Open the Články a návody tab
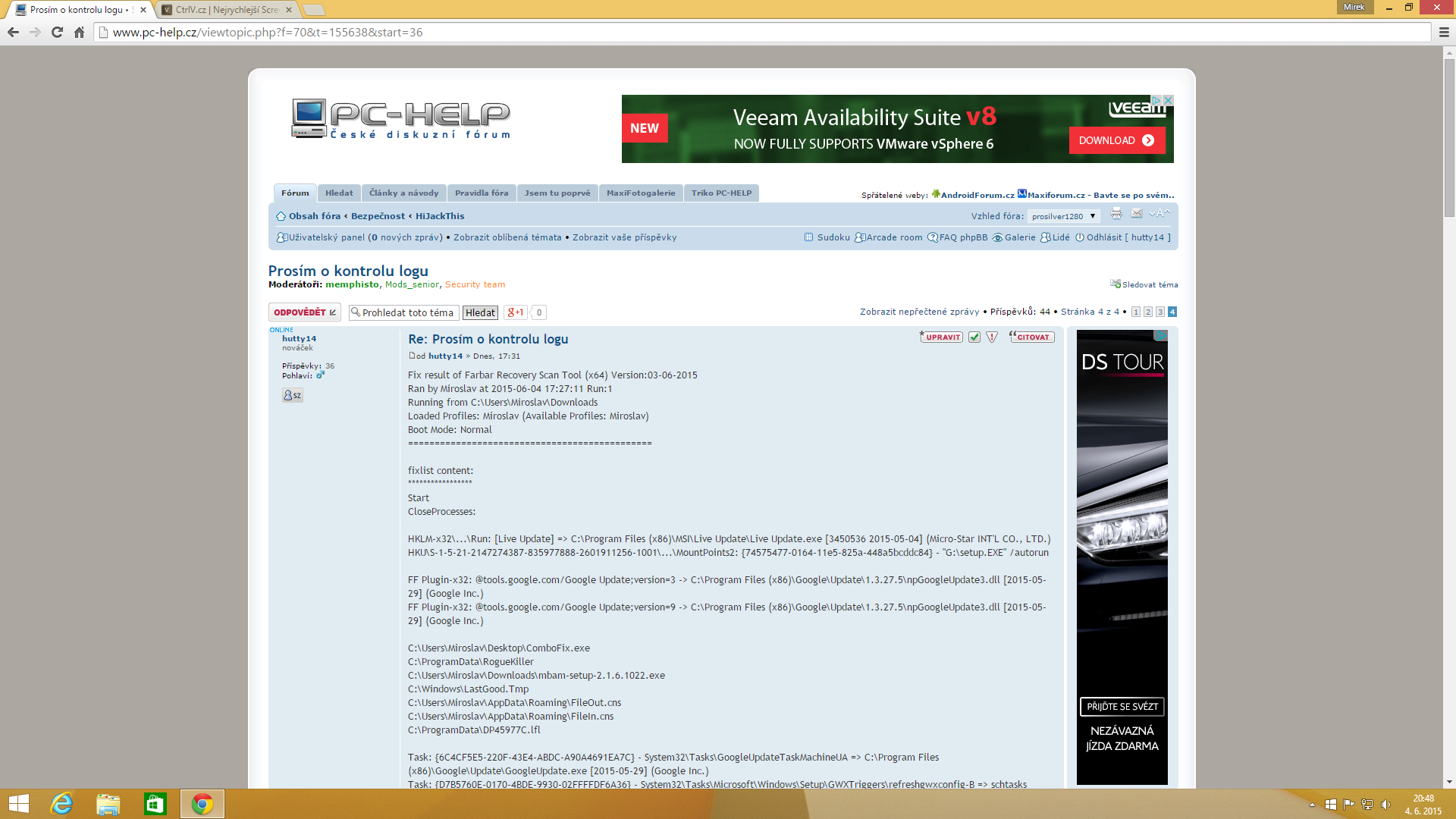The width and height of the screenshot is (1456, 819). pyautogui.click(x=403, y=193)
